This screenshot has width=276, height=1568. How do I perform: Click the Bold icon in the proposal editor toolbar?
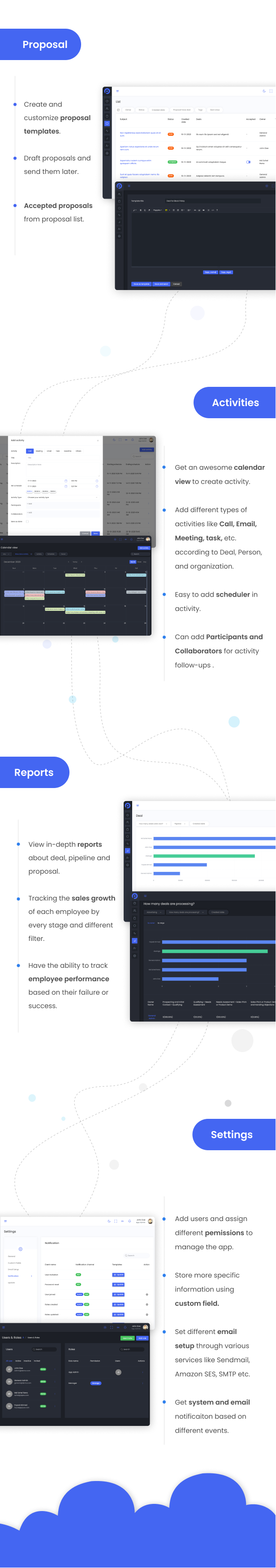[x=140, y=210]
